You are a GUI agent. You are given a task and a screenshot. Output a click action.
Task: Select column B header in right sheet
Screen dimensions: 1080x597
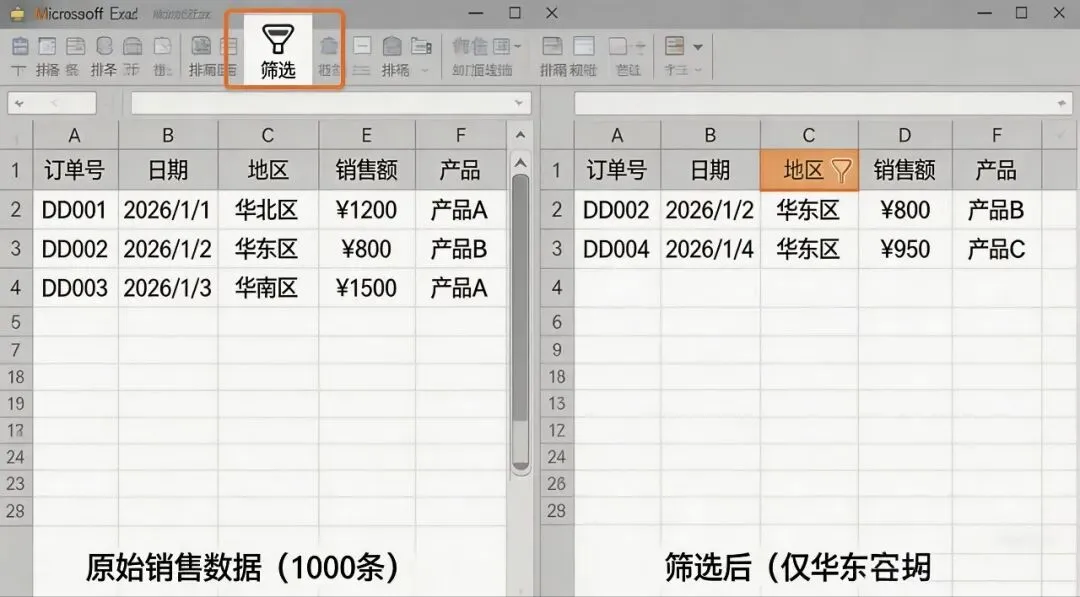(710, 136)
